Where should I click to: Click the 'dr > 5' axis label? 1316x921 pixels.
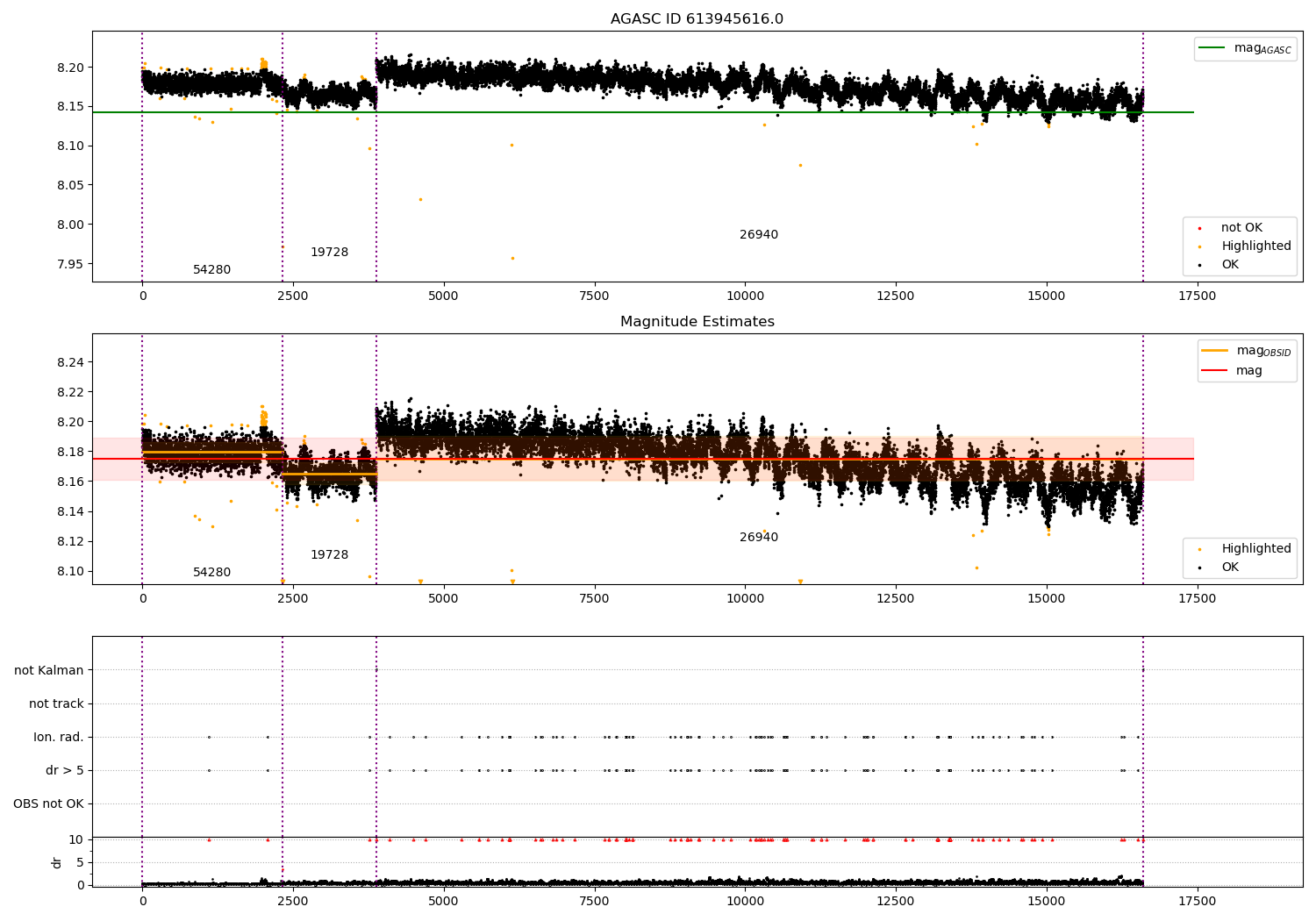coord(65,770)
